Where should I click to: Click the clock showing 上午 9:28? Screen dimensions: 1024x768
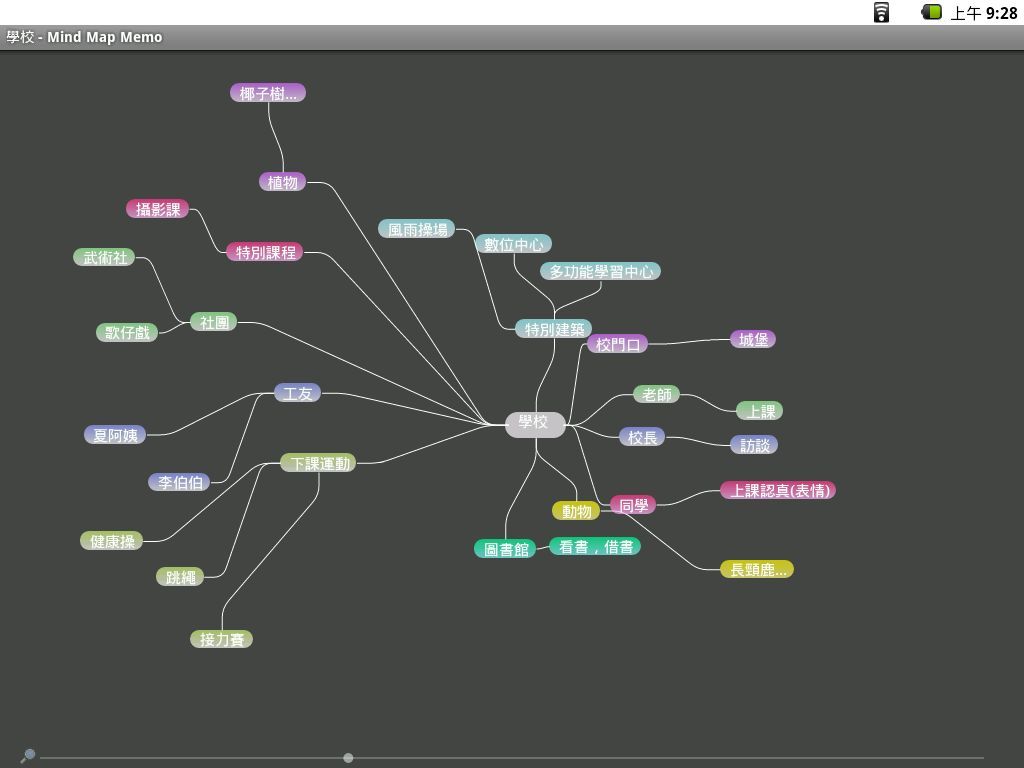click(x=983, y=13)
